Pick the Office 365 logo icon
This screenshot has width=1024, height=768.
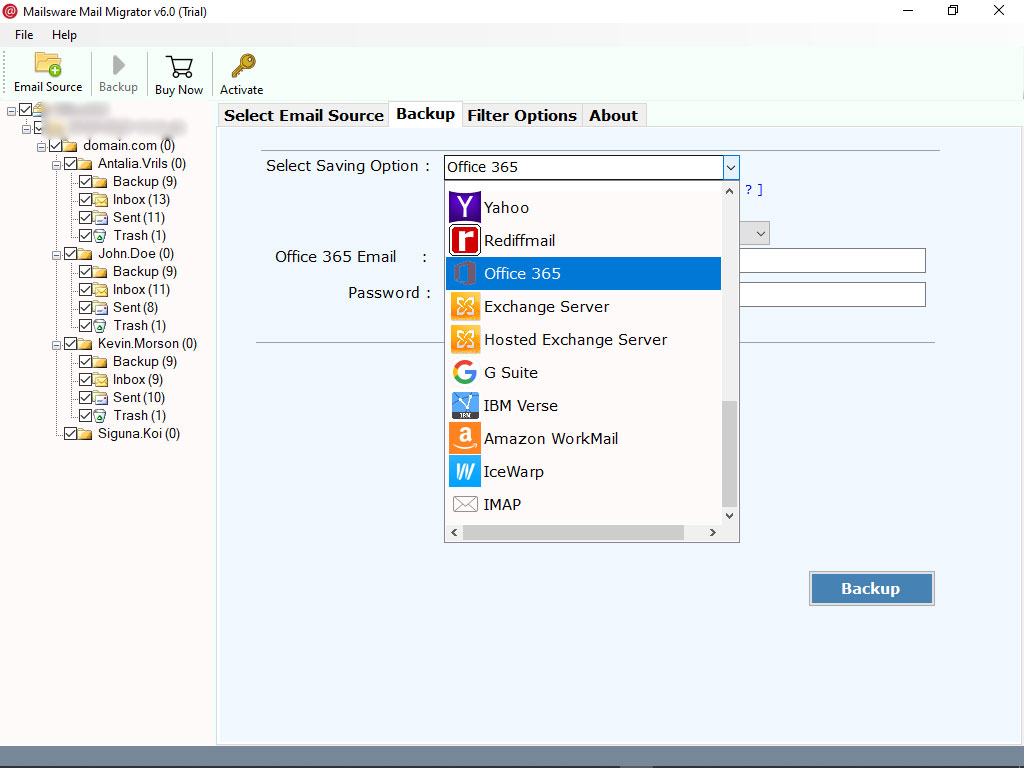coord(464,273)
